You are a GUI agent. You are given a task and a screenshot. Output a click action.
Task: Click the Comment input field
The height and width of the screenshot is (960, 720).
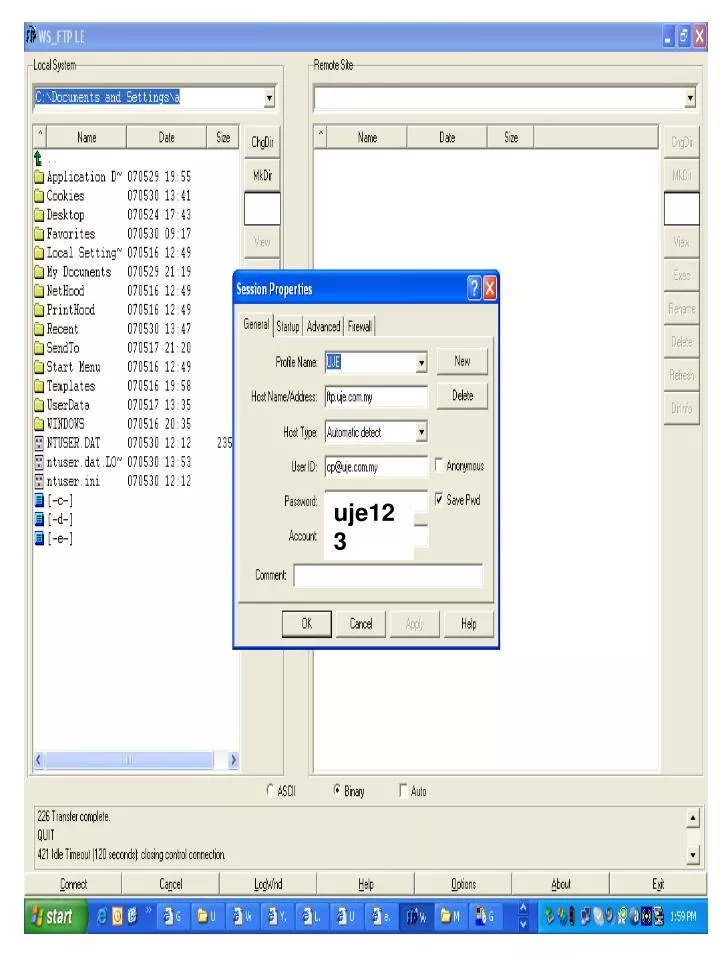[x=388, y=576]
